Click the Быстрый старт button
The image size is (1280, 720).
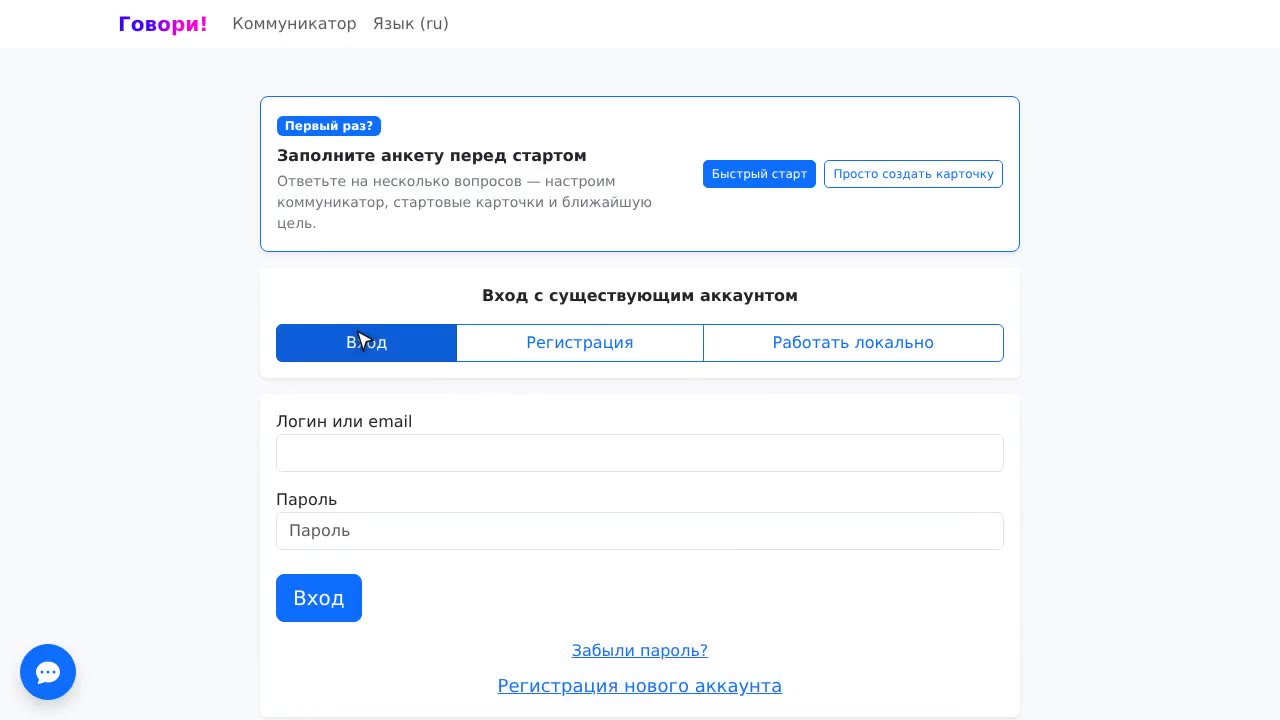point(759,174)
